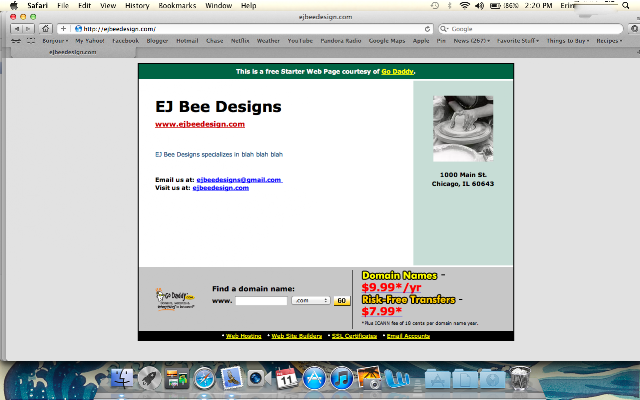Open iPhoto in the dock
Viewport: 640px width, 400px height.
coord(369,378)
